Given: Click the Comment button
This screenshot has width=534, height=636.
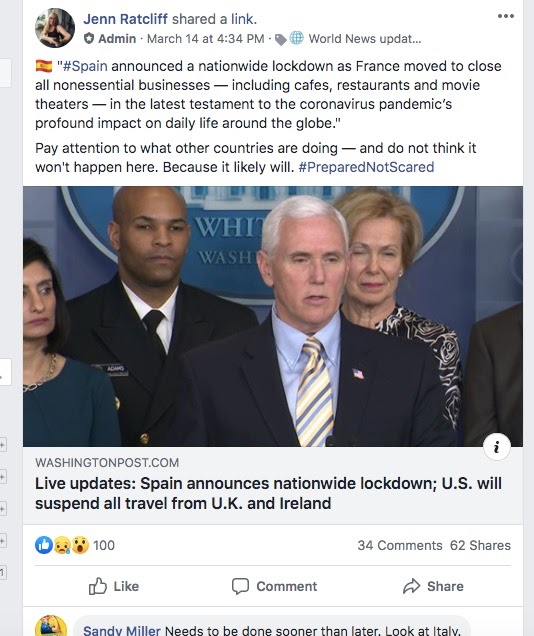Looking at the screenshot, I should pos(274,586).
